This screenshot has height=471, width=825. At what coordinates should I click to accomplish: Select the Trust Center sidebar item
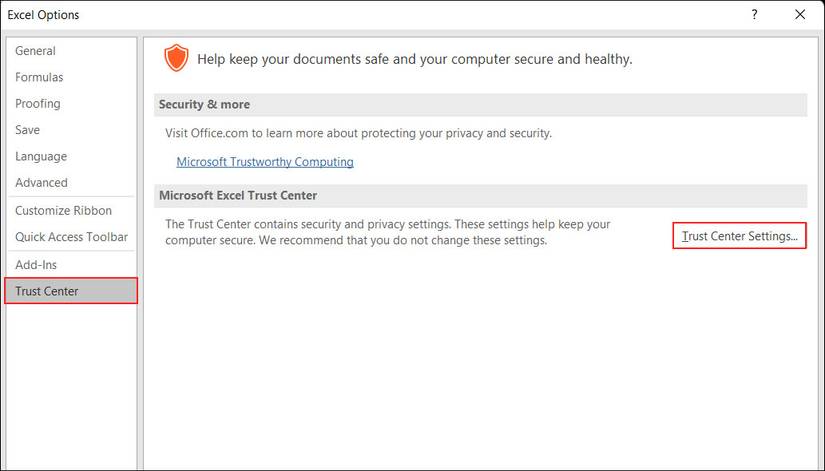tap(47, 291)
